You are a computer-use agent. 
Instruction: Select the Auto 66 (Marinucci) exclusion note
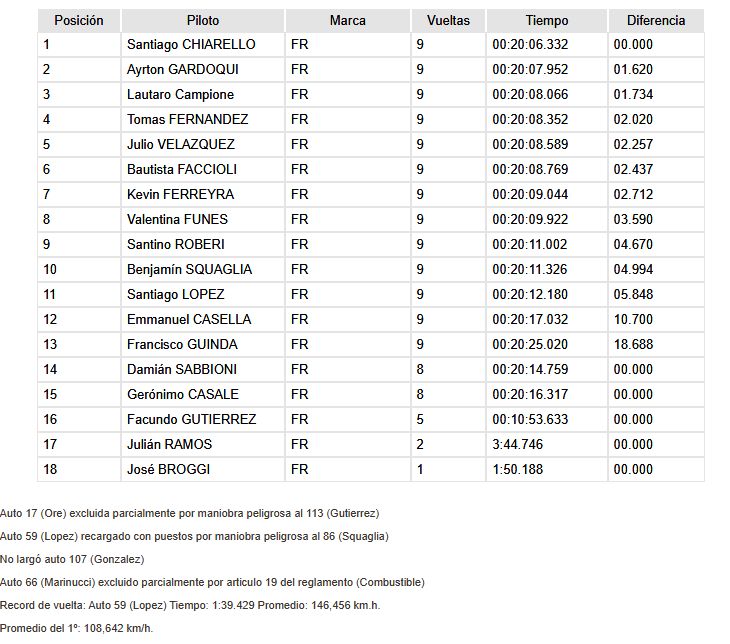[212, 582]
